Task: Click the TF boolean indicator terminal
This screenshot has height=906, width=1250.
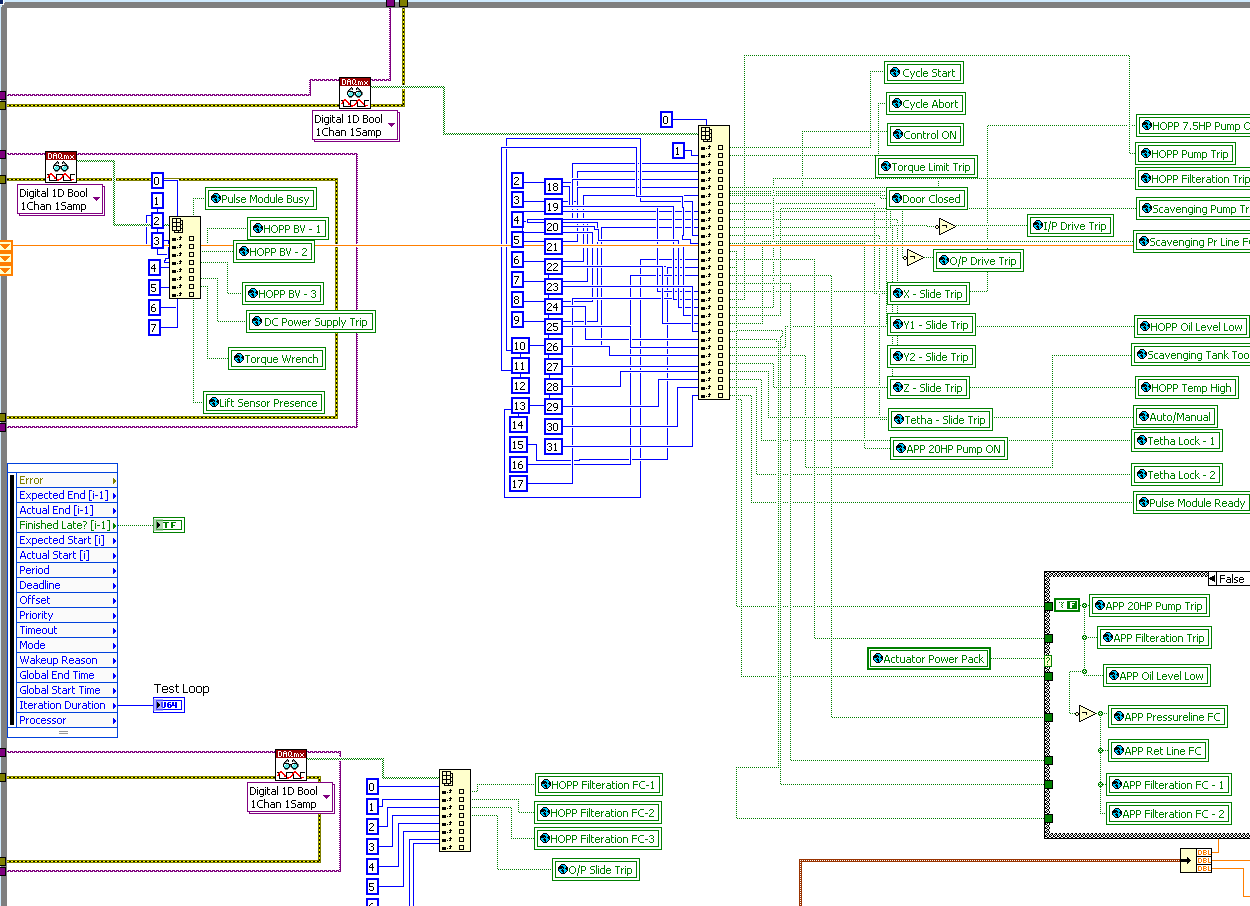Action: [x=169, y=525]
